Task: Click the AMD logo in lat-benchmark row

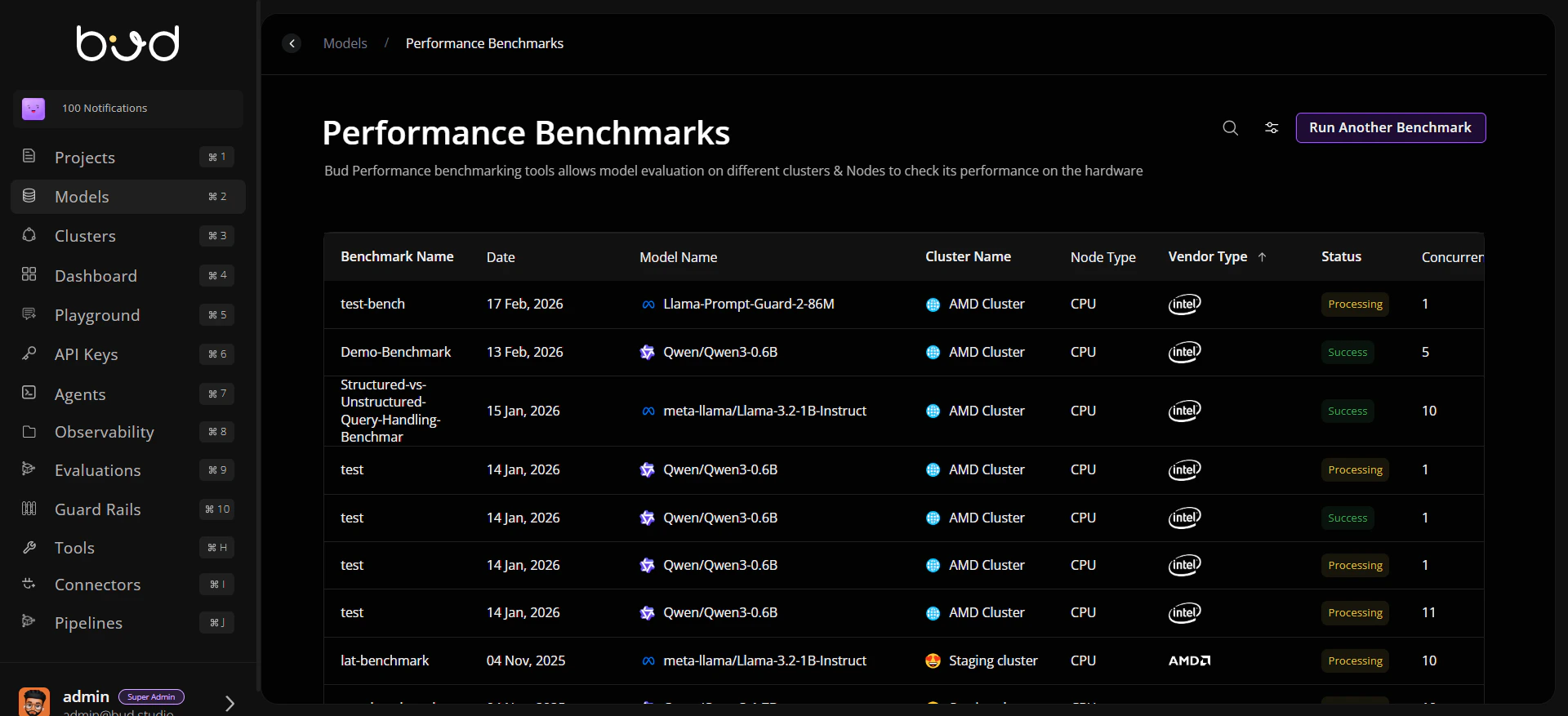Action: [1189, 660]
